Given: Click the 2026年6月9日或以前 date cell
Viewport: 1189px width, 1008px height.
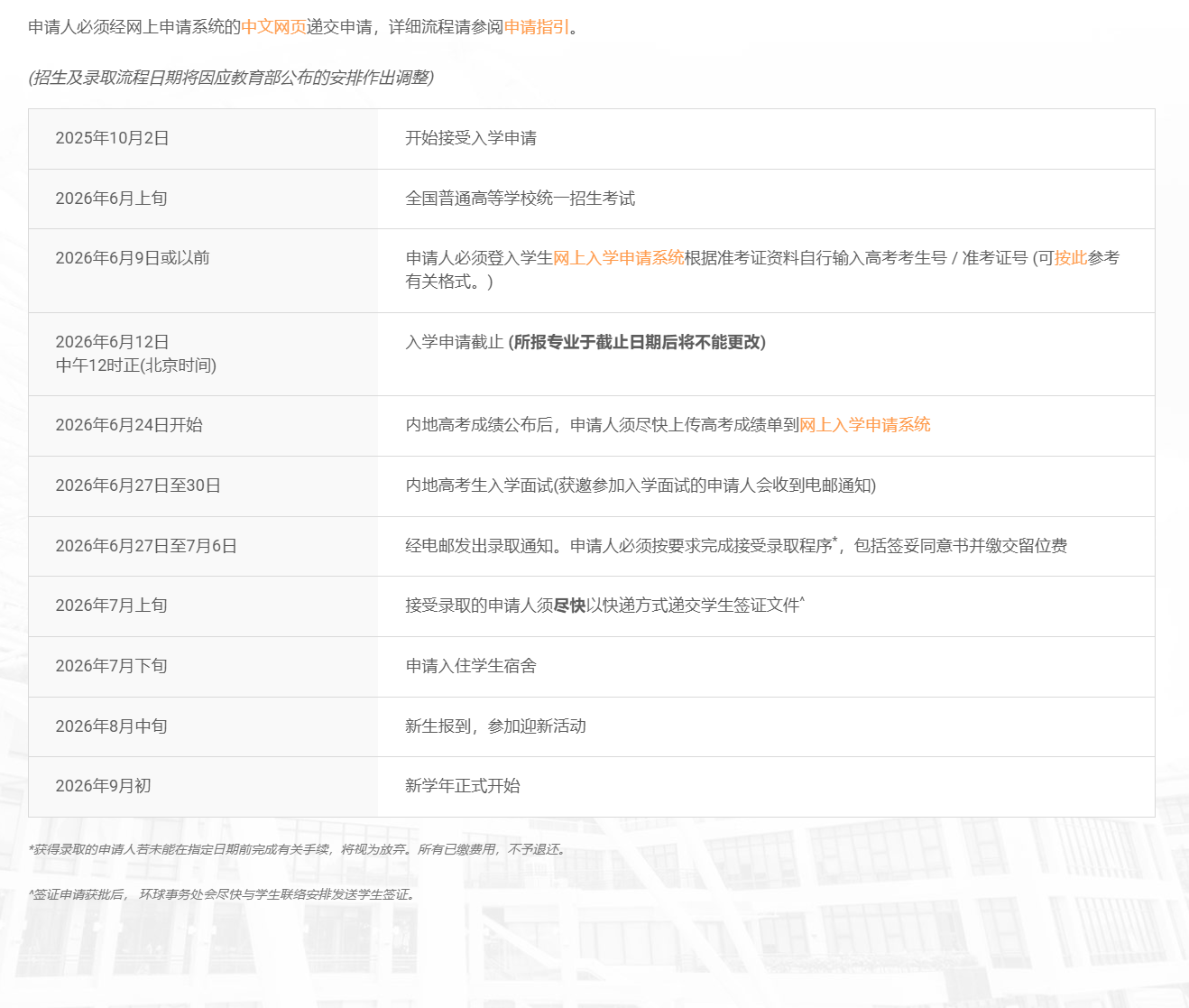Looking at the screenshot, I should point(132,258).
